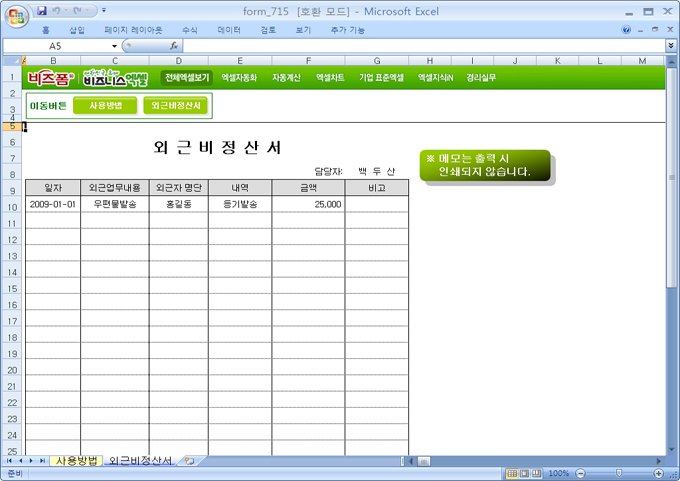680x481 pixels.
Task: Zoom in with the plus button
Action: (659, 474)
